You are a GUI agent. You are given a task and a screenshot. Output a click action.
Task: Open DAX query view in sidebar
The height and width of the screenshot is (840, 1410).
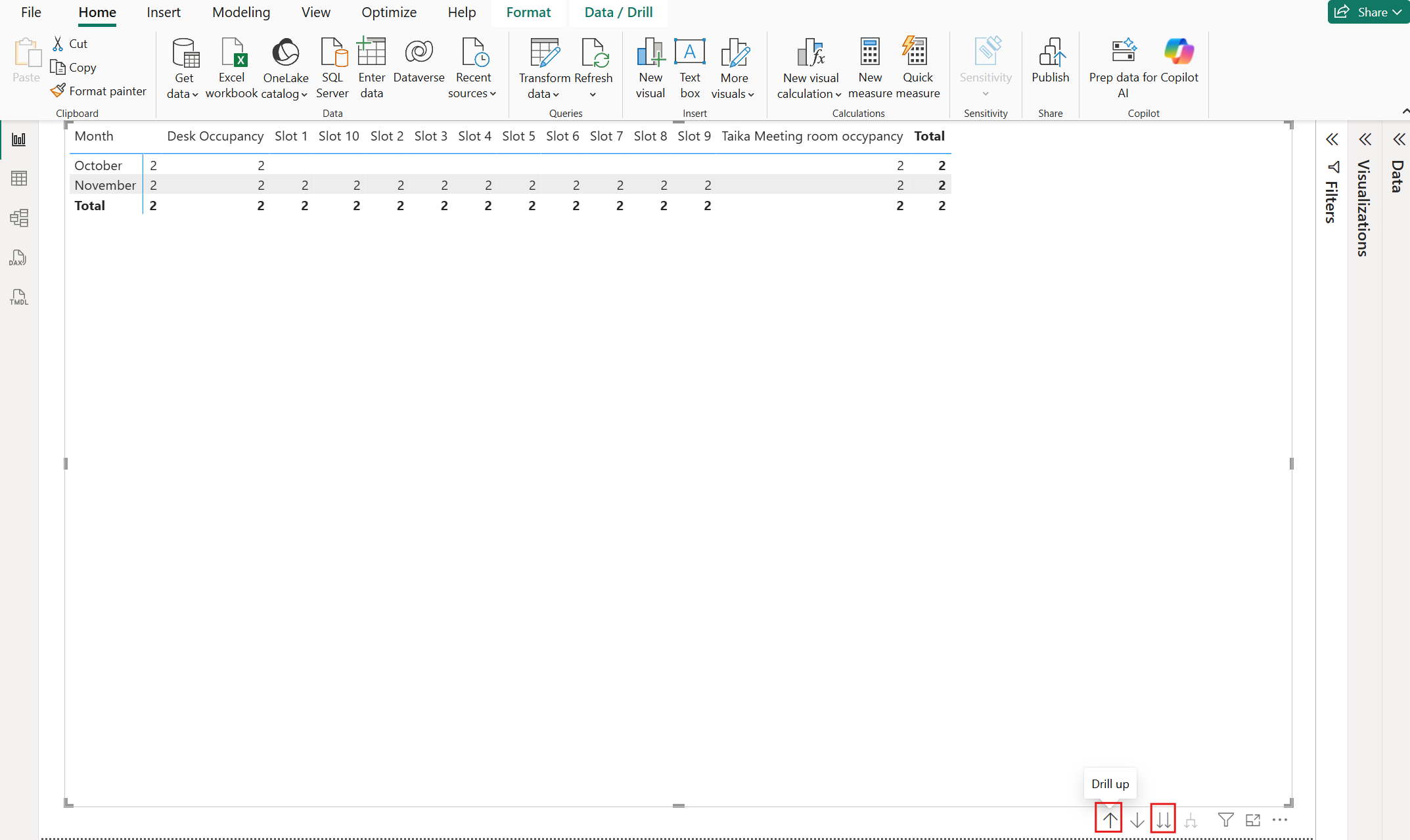[19, 257]
